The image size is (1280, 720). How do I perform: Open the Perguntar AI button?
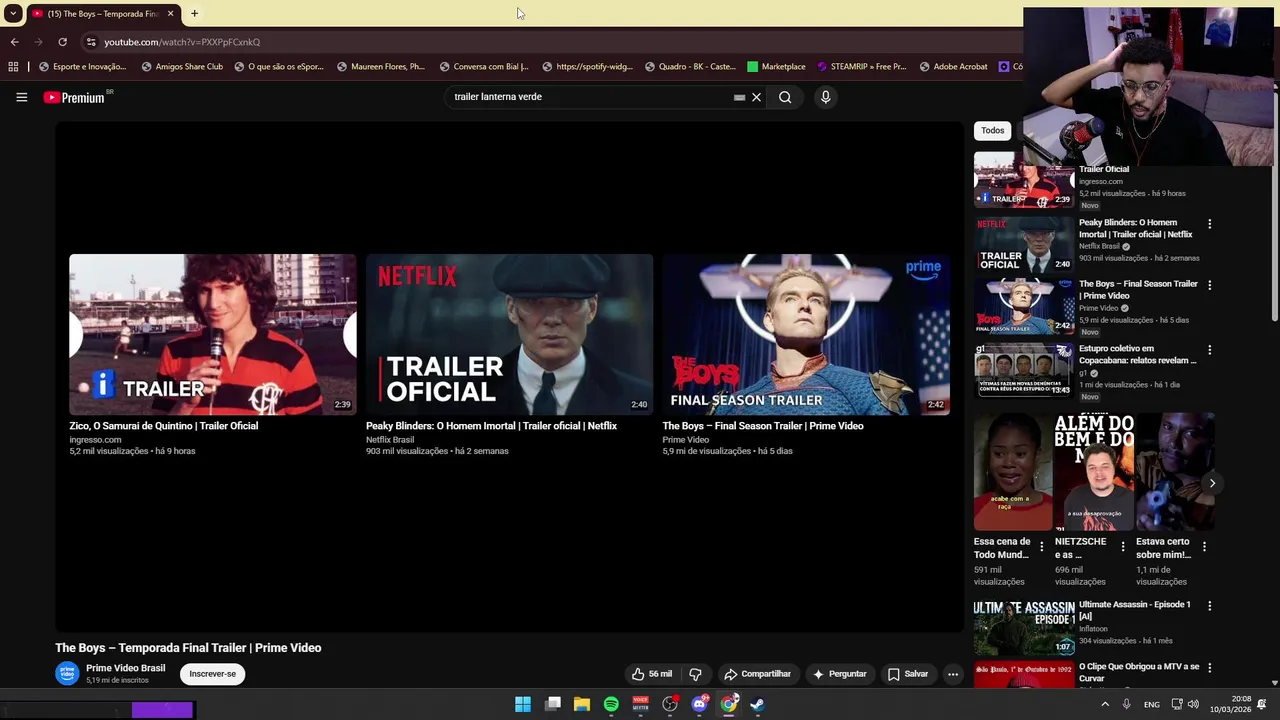click(840, 674)
